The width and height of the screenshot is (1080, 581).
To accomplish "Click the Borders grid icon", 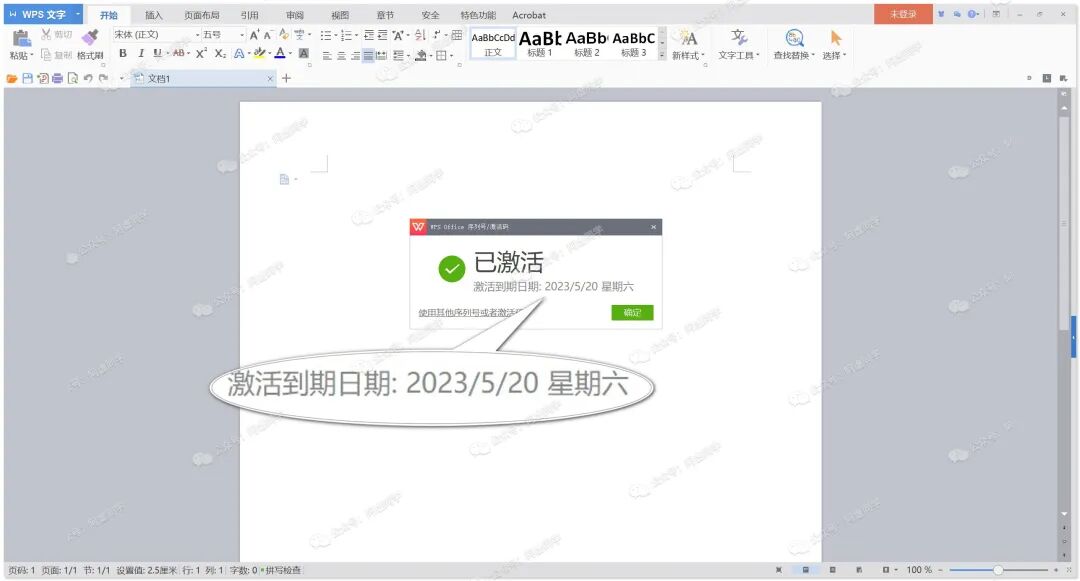I will click(x=441, y=56).
